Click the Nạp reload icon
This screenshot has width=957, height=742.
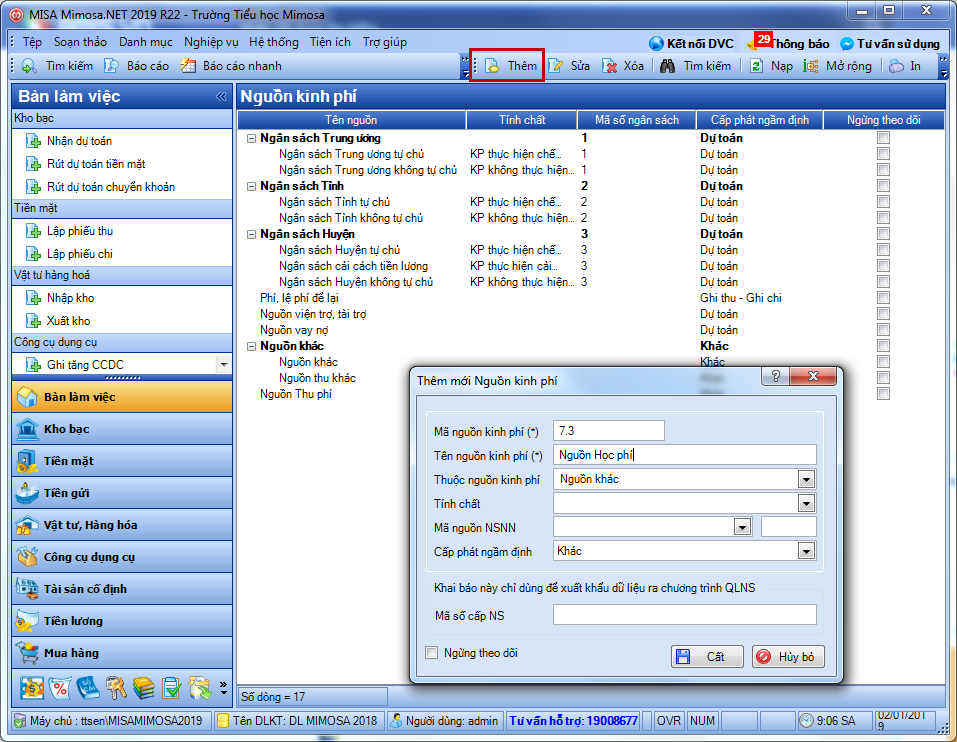point(756,66)
